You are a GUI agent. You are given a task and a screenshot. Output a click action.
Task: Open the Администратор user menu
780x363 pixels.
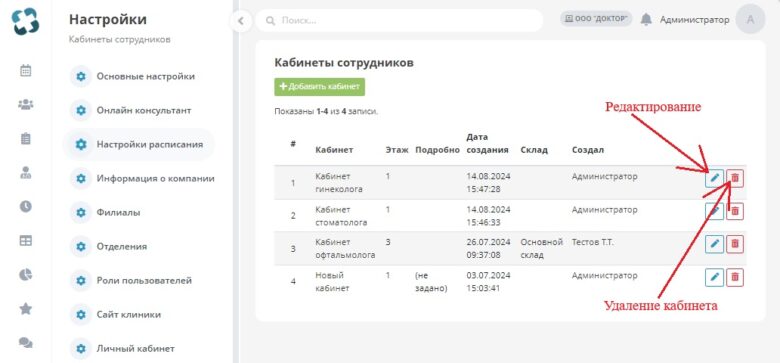click(x=694, y=20)
